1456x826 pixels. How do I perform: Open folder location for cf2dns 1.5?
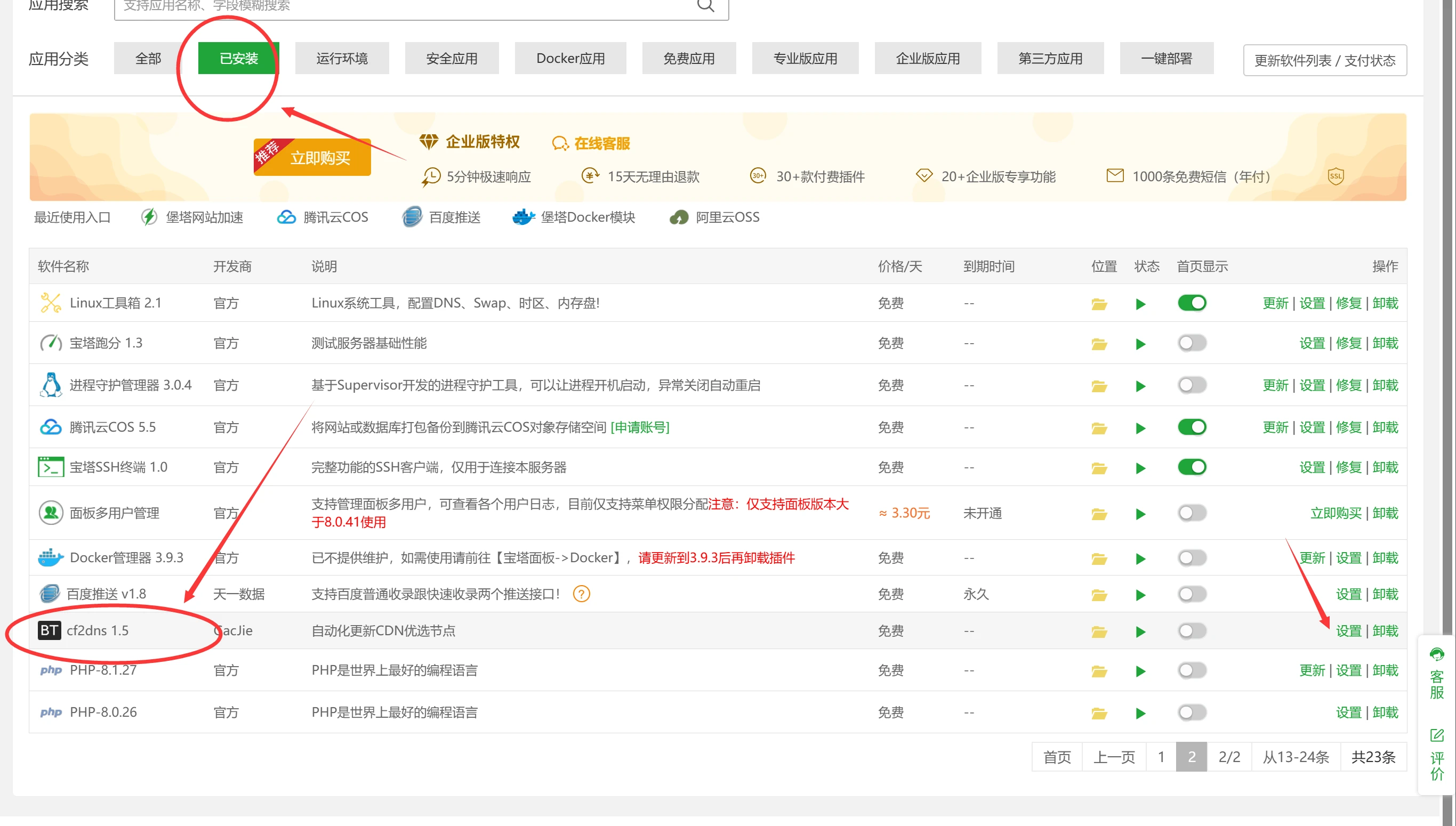coord(1099,631)
